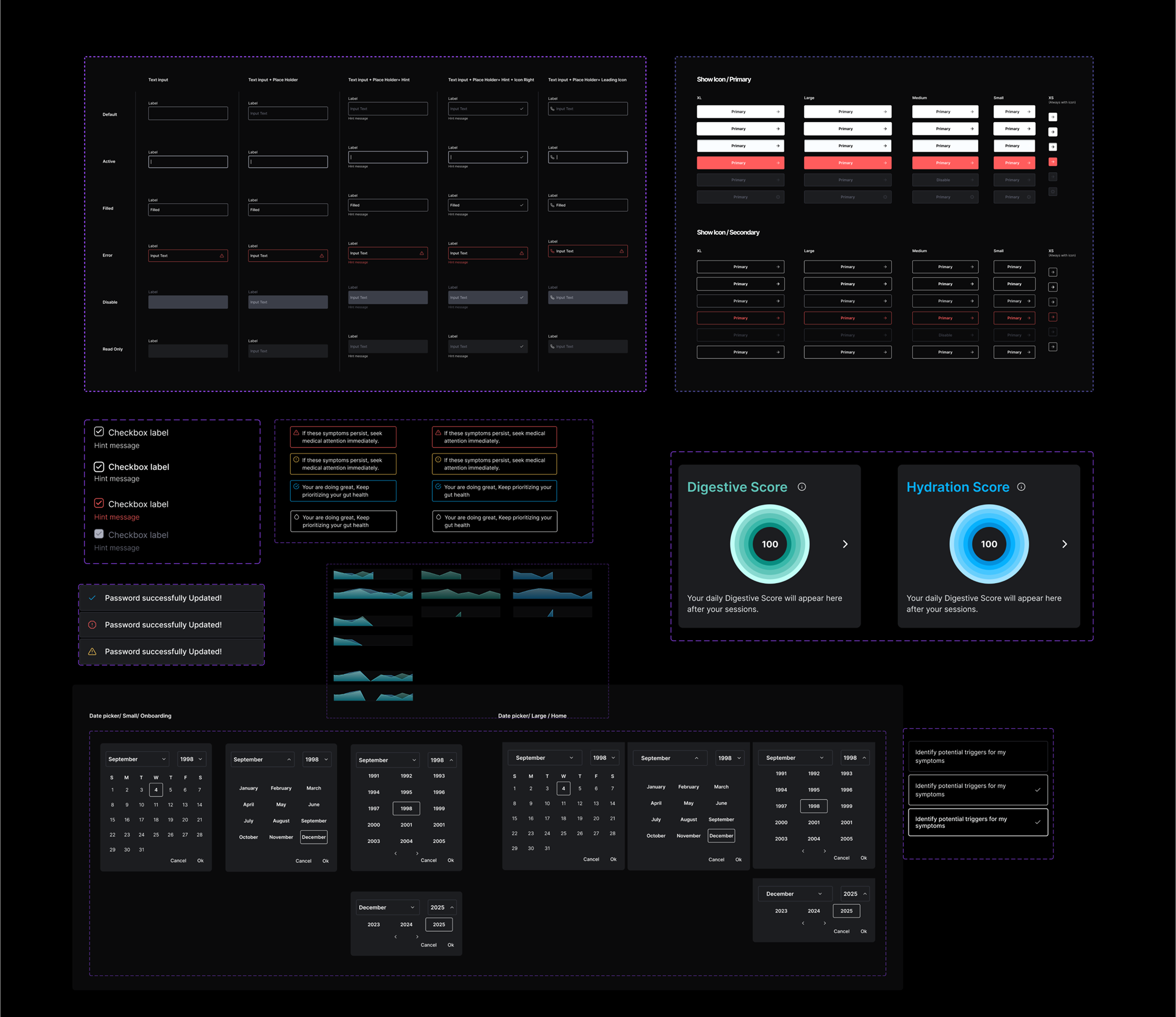Select 2024 in the bottom year picker
The height and width of the screenshot is (1017, 1176).
pos(406,924)
